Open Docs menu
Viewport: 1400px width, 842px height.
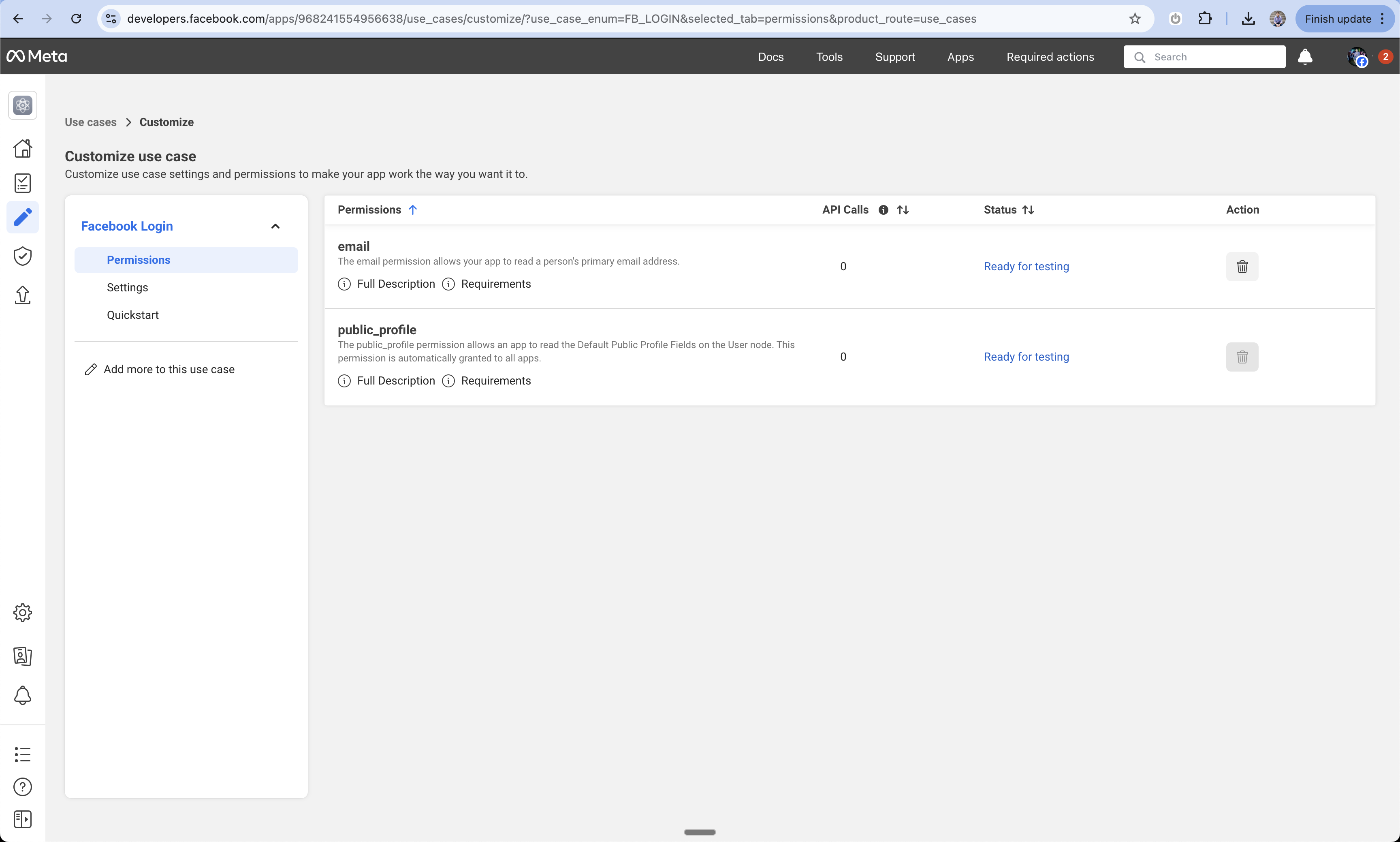coord(770,57)
